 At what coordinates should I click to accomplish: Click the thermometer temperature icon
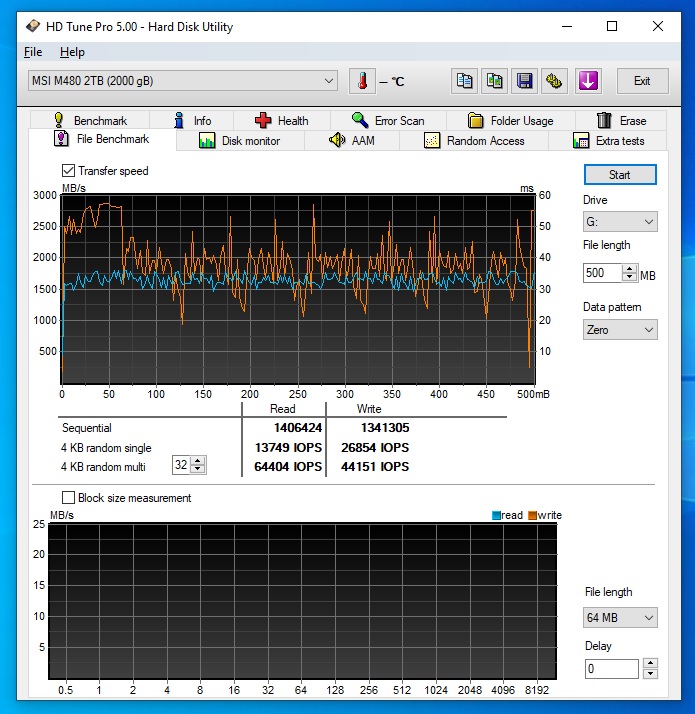tap(362, 81)
